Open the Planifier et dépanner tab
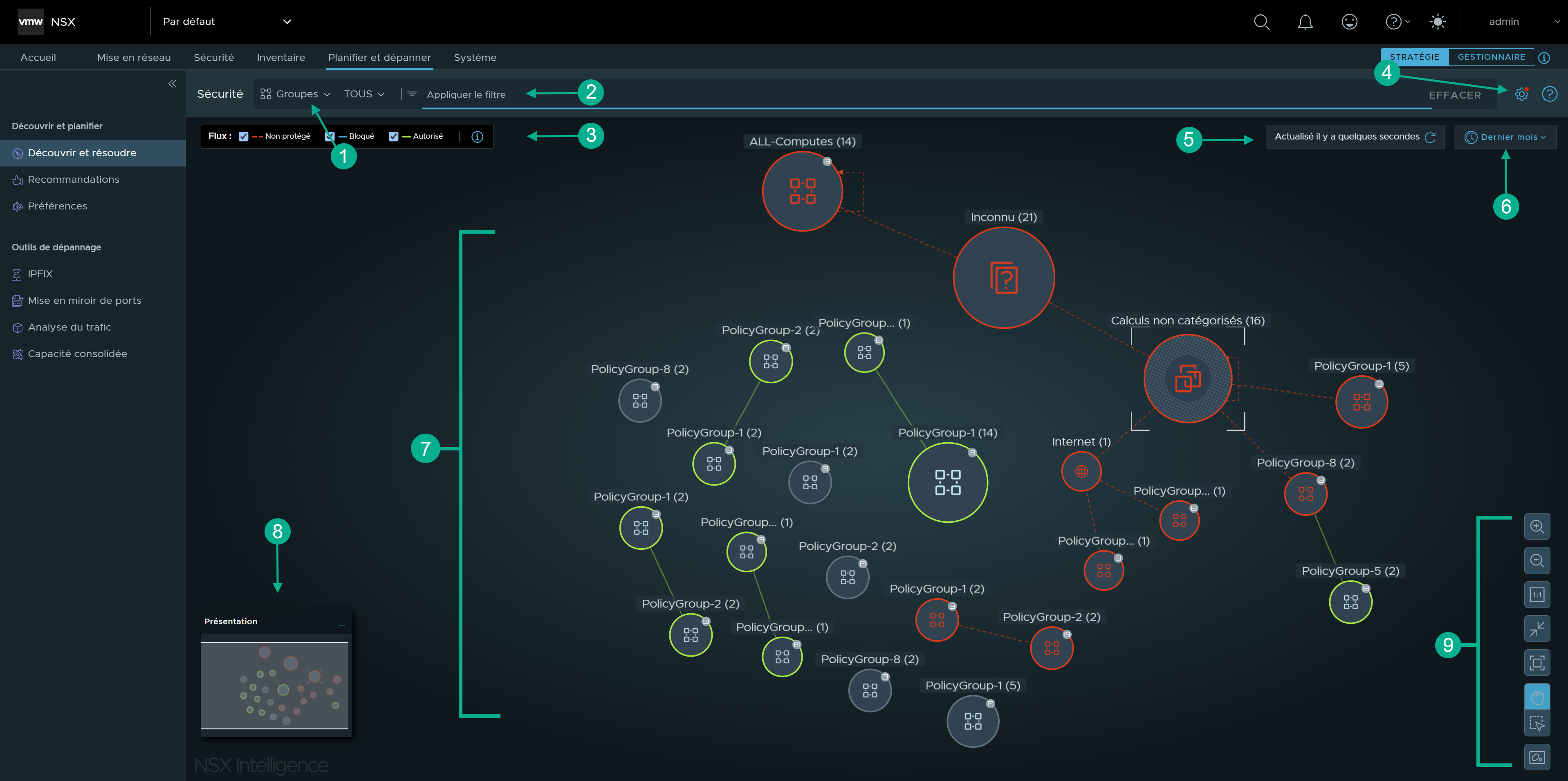The height and width of the screenshot is (781, 1568). (x=379, y=57)
